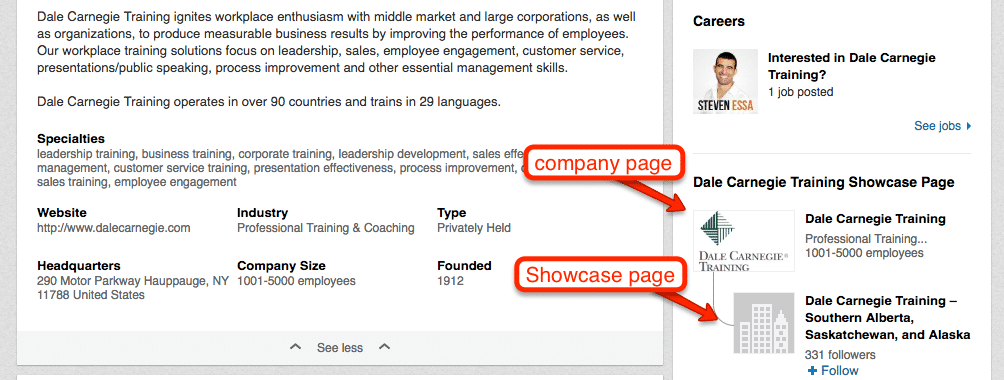Open the Dale Carnegie Training company page link
This screenshot has height=380, width=1004.
click(875, 219)
